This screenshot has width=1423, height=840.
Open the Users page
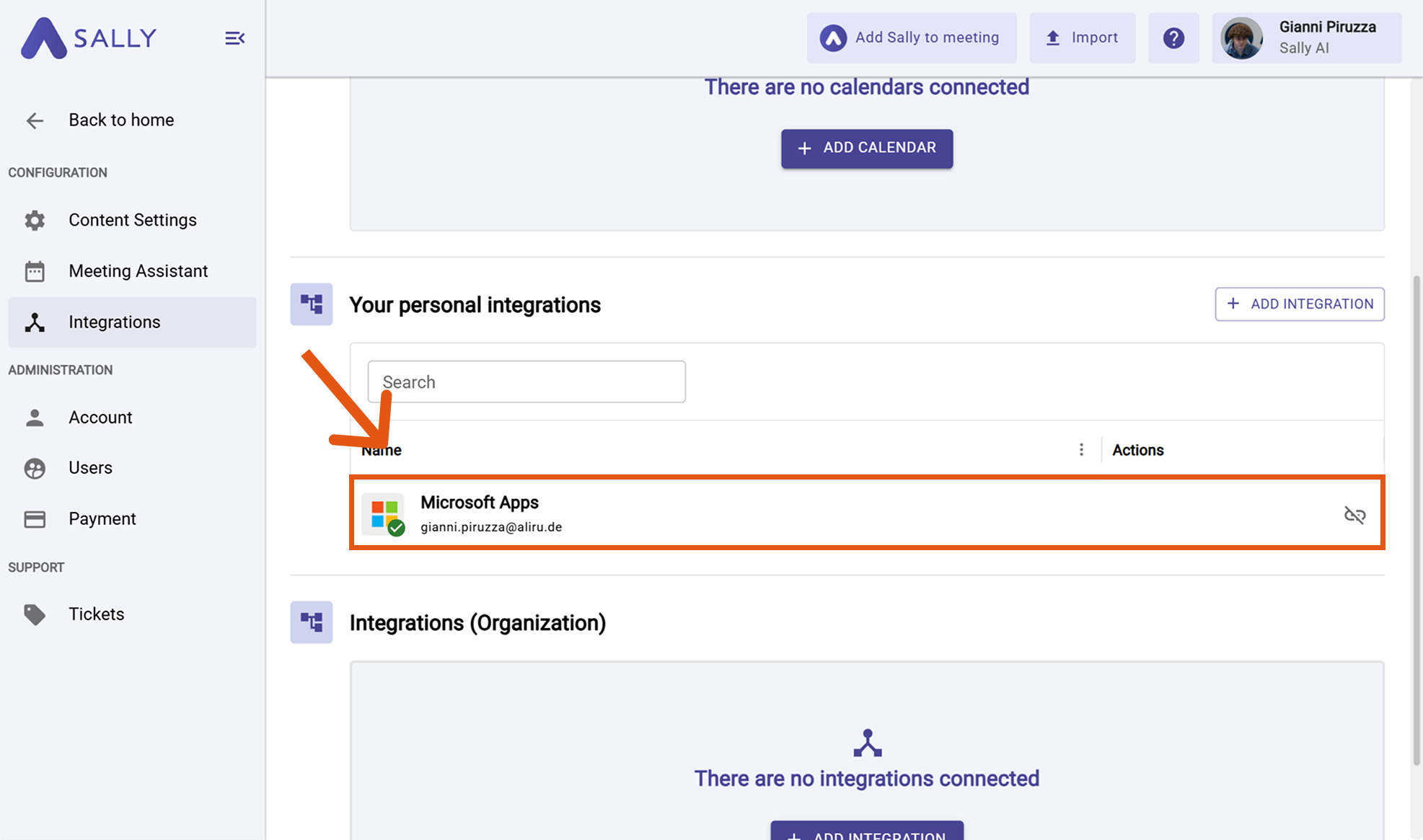[90, 468]
